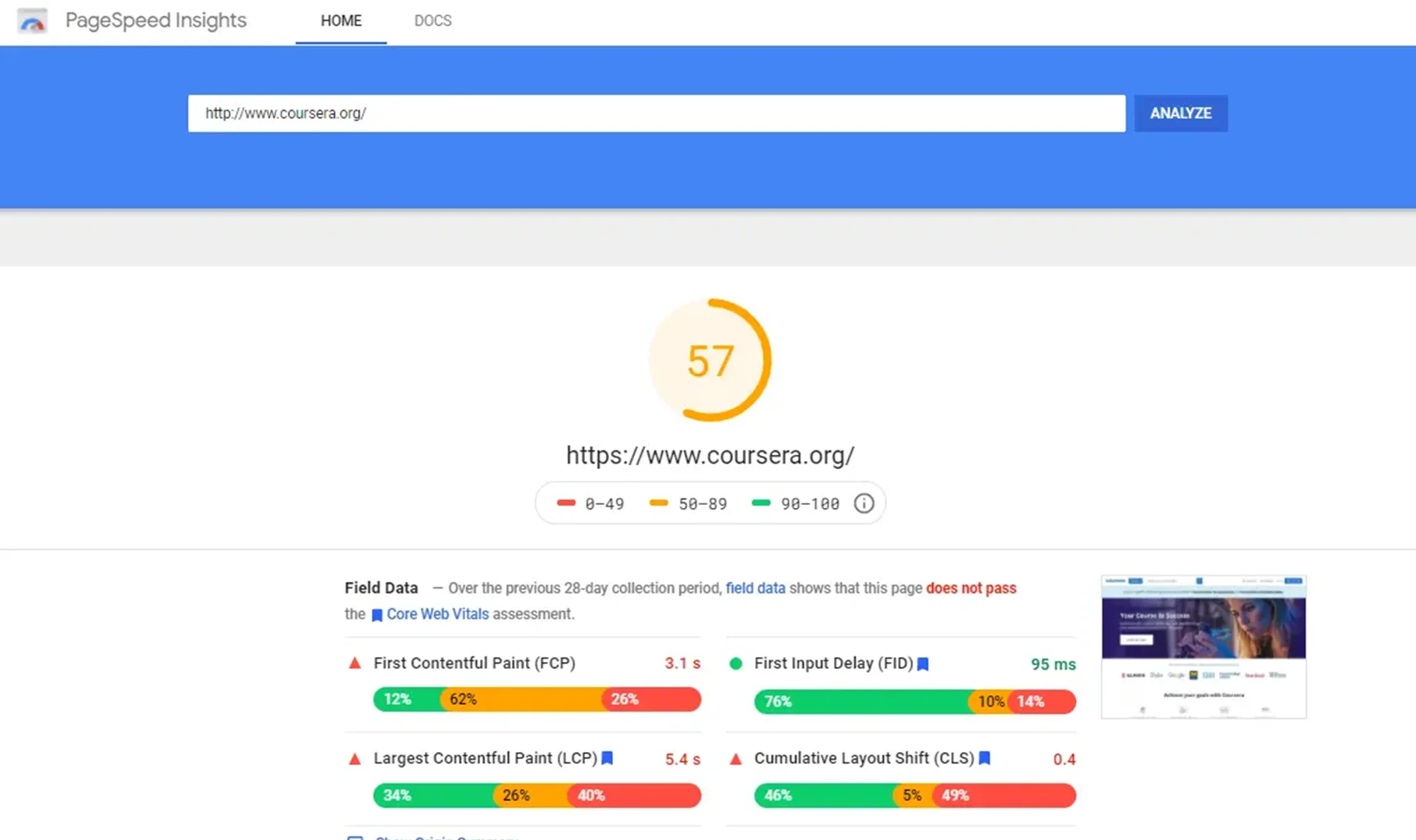Click the green circle beside First Input Delay
The width and height of the screenshot is (1416, 840).
pos(736,663)
